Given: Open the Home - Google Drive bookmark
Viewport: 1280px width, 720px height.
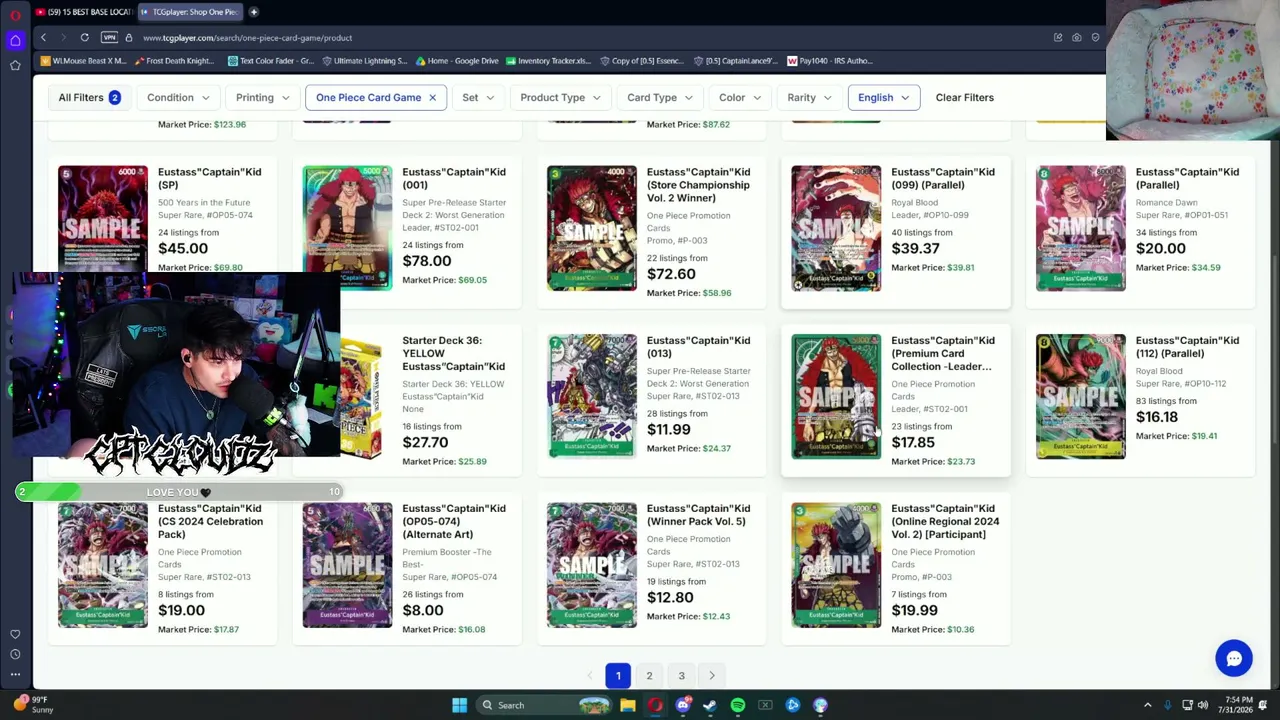Looking at the screenshot, I should 456,61.
